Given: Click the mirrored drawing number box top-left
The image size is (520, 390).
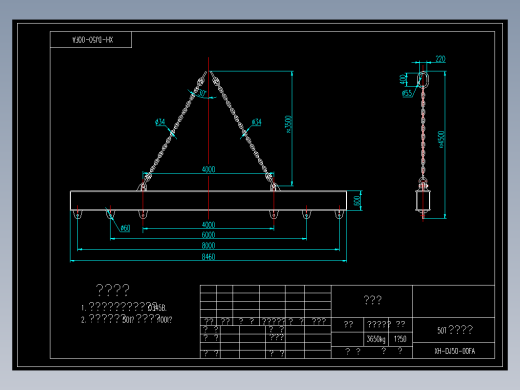Looking at the screenshot, I should point(91,40).
